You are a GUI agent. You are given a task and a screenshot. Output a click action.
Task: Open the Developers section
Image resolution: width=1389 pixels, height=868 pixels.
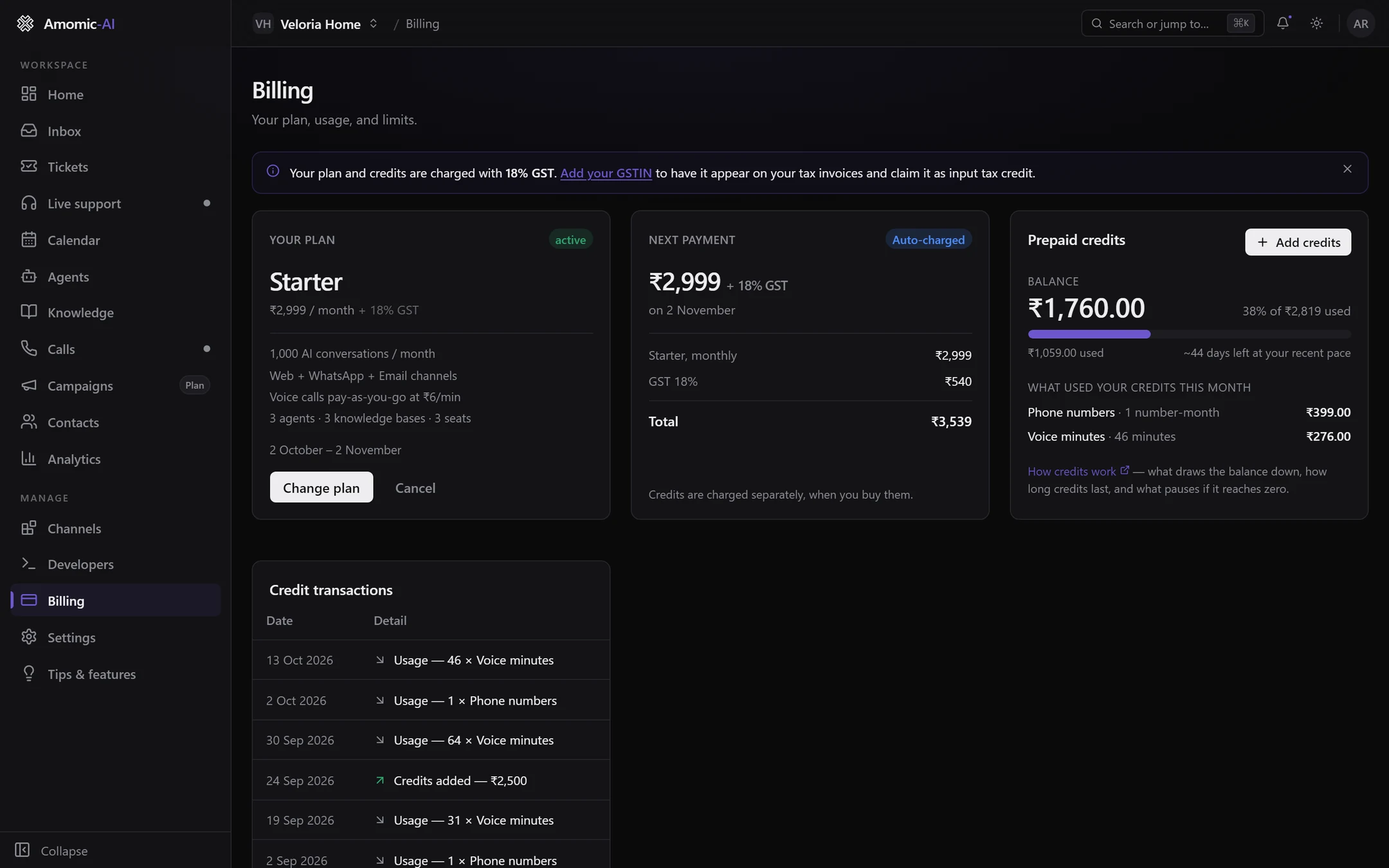[116, 565]
